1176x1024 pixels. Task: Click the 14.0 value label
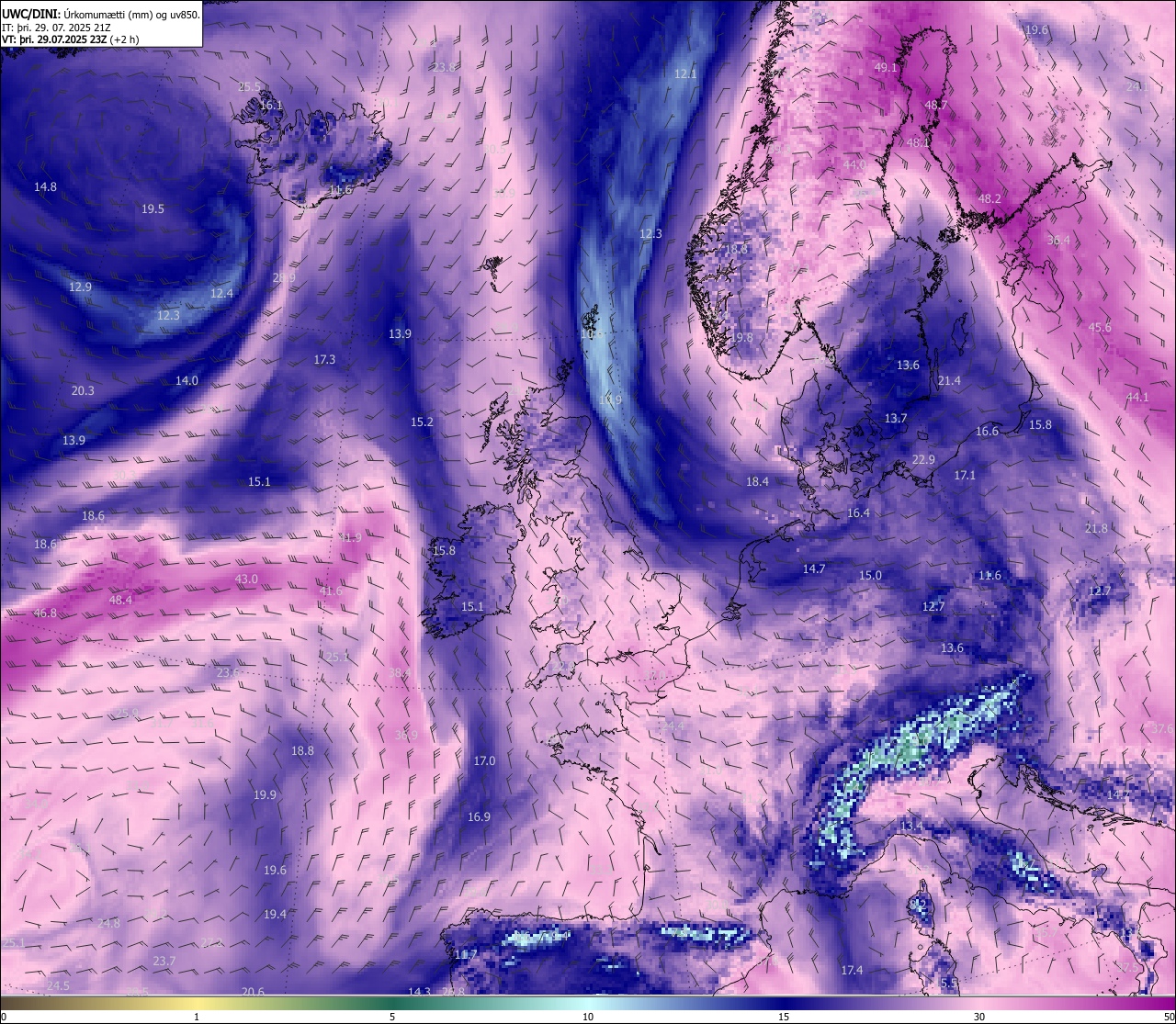click(187, 380)
